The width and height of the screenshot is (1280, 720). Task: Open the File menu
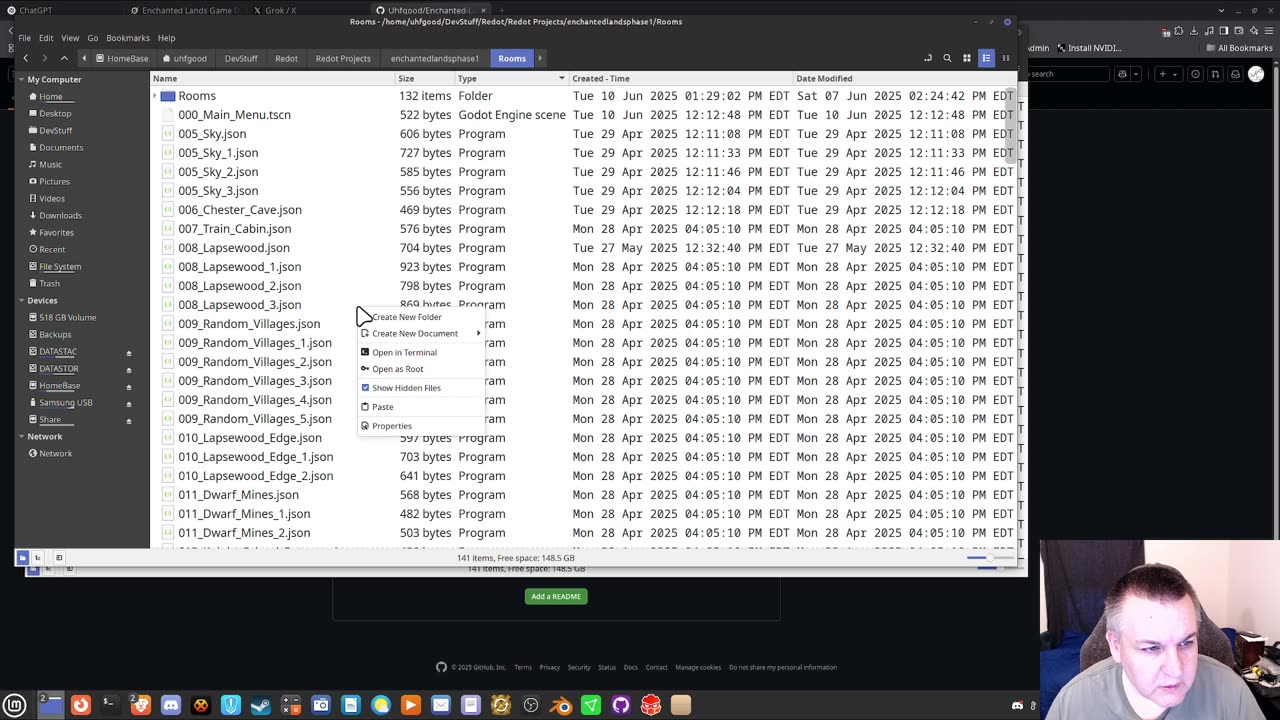(24, 38)
